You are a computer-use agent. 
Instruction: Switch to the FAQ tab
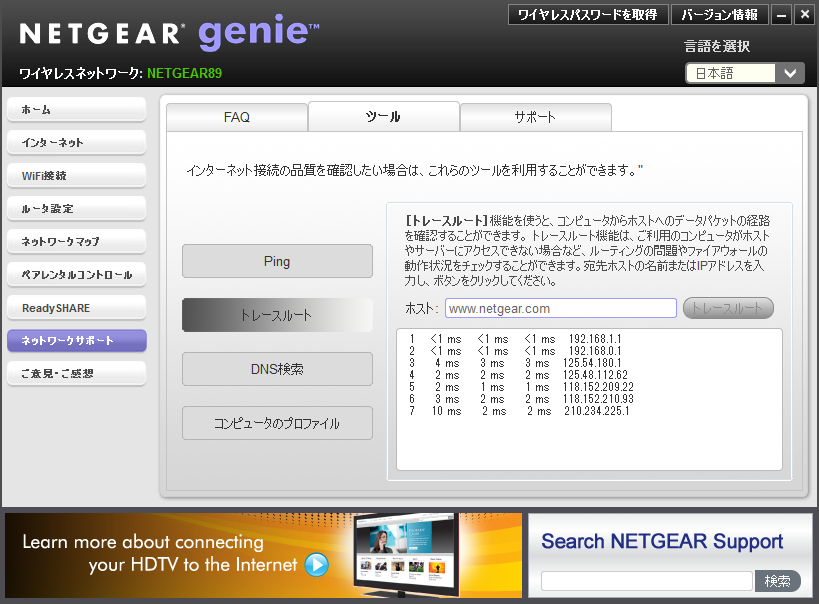237,117
